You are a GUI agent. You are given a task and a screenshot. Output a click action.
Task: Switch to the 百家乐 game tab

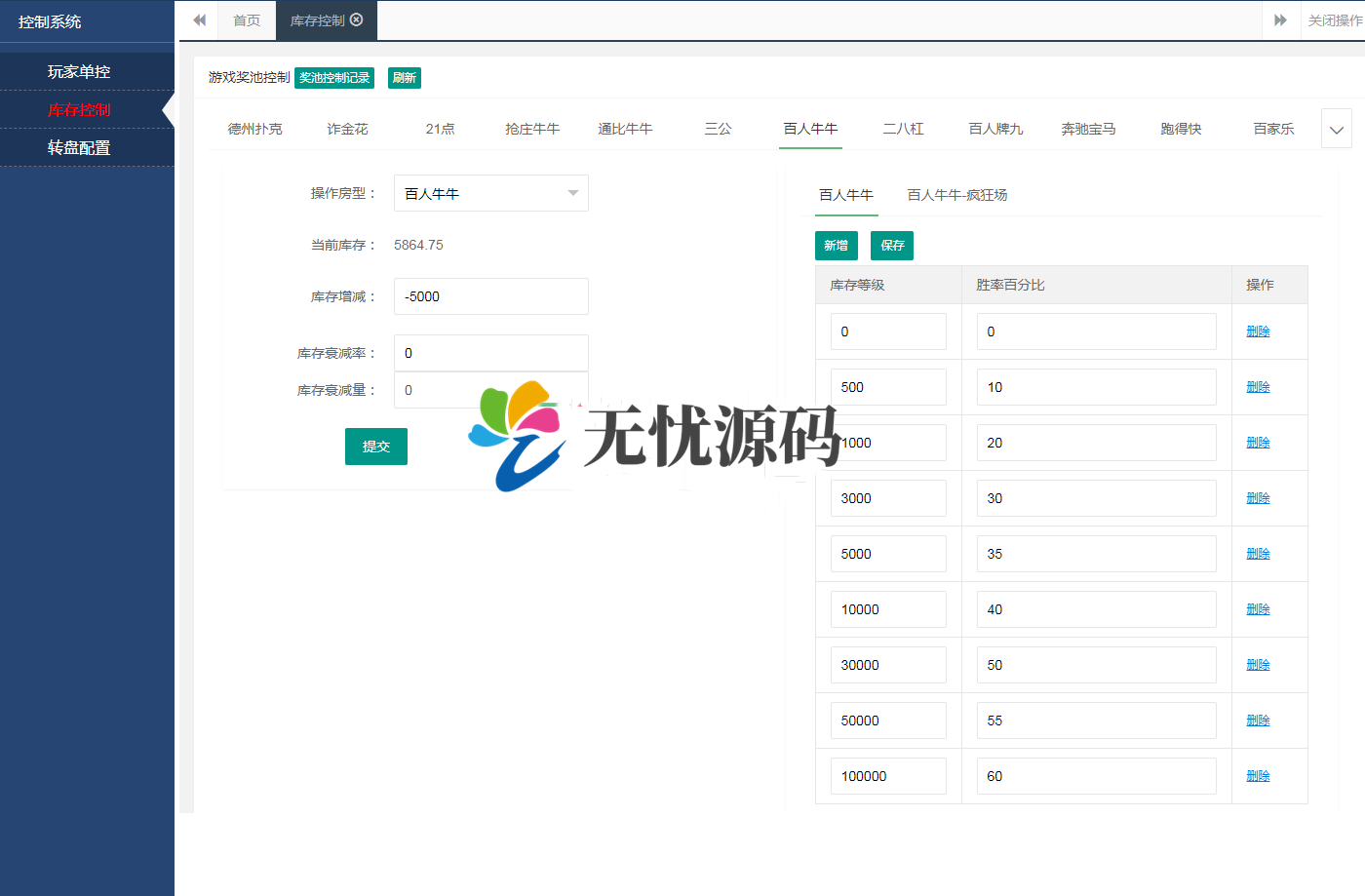tap(1273, 128)
